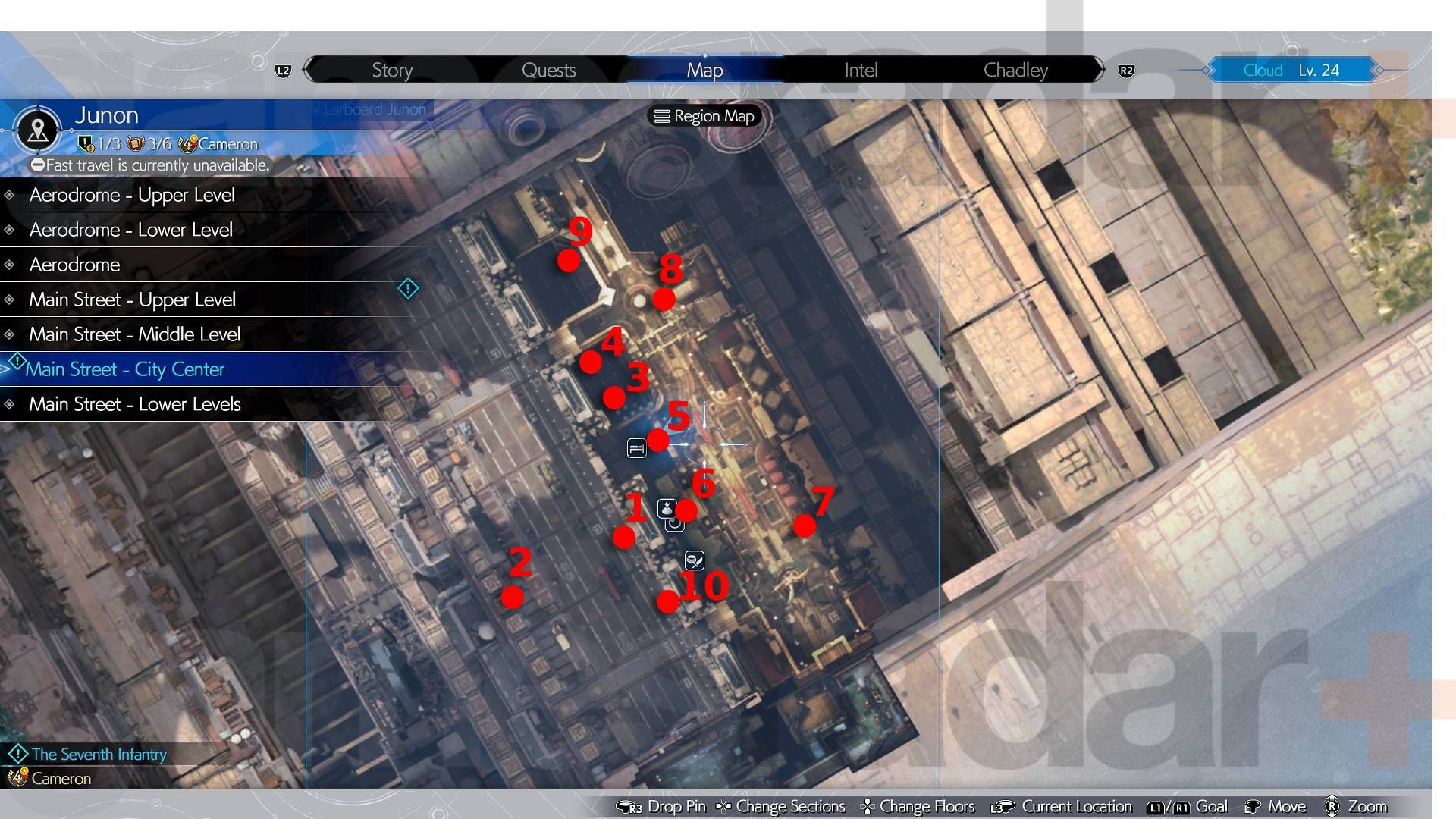Click the 3/6 collectible counter icon
The image size is (1456, 819).
136,143
